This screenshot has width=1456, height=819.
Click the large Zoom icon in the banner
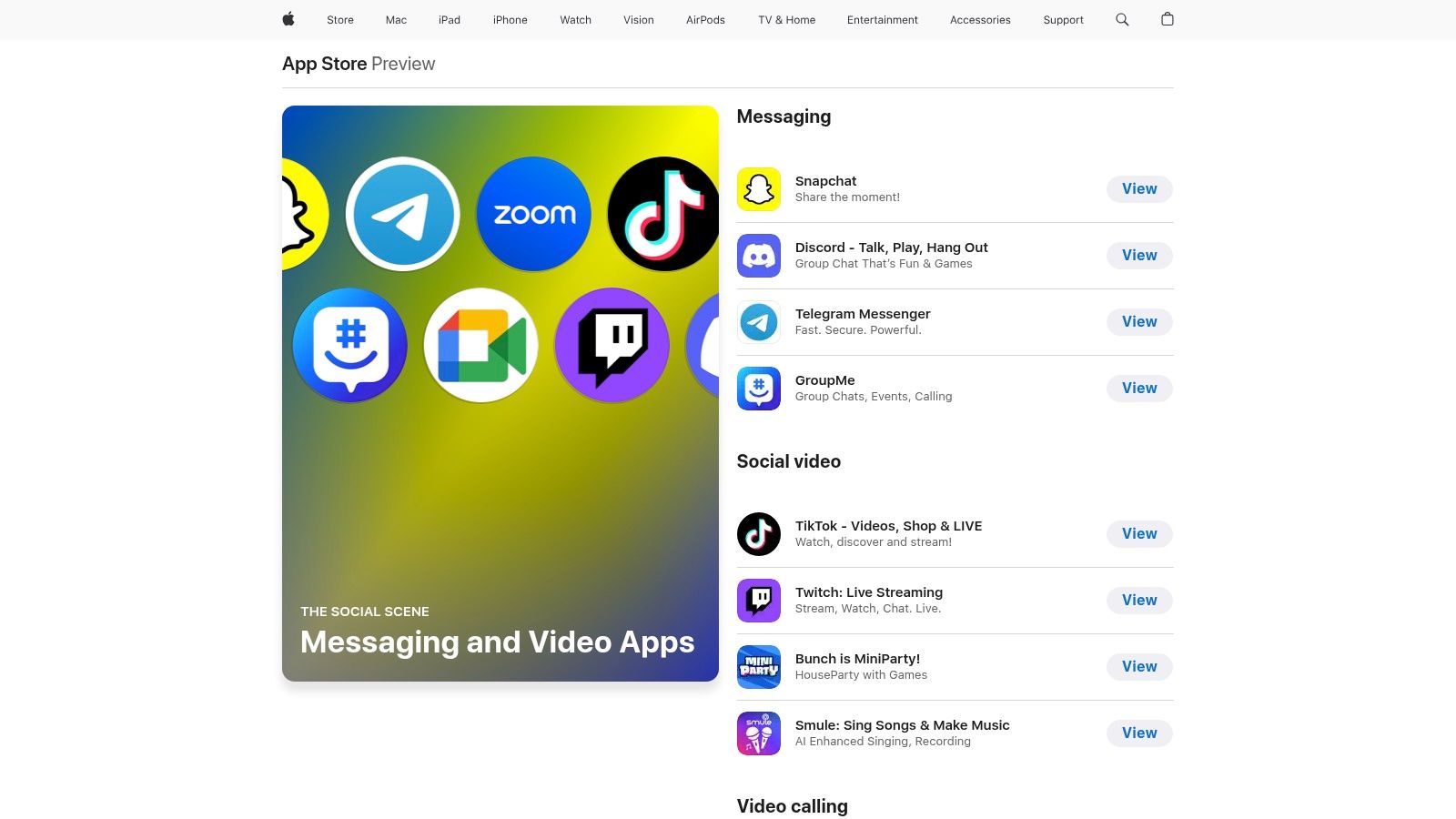[534, 214]
